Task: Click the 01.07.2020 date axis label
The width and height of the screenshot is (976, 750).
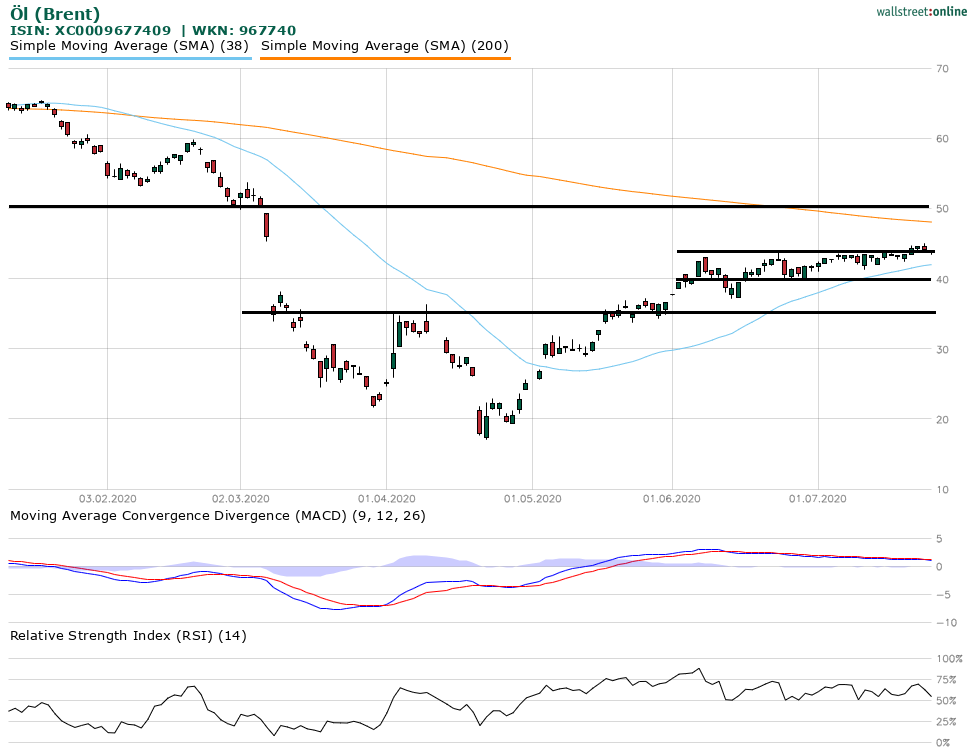Action: point(818,498)
